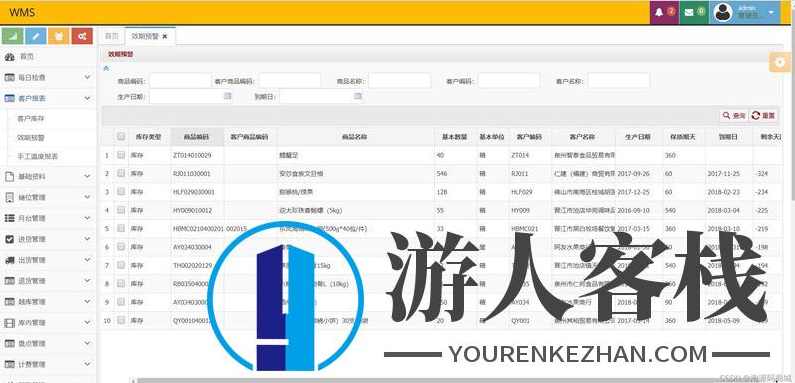Check the row 1 checkbox ZT014010029
795x383 pixels.
point(121,155)
